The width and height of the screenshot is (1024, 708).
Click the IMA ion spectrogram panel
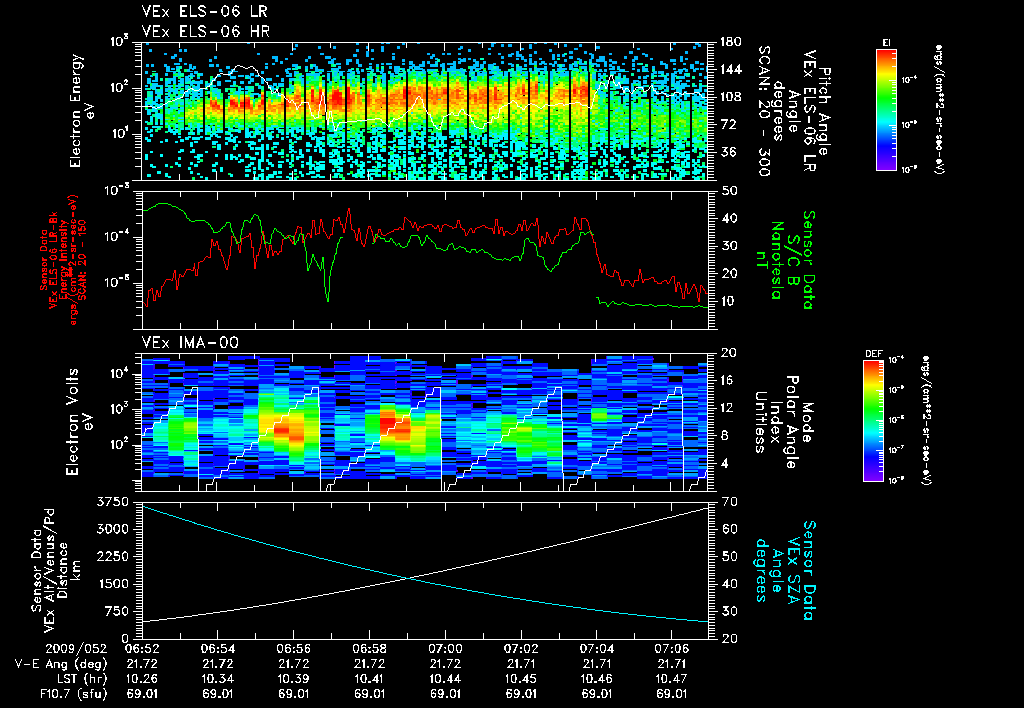click(424, 422)
